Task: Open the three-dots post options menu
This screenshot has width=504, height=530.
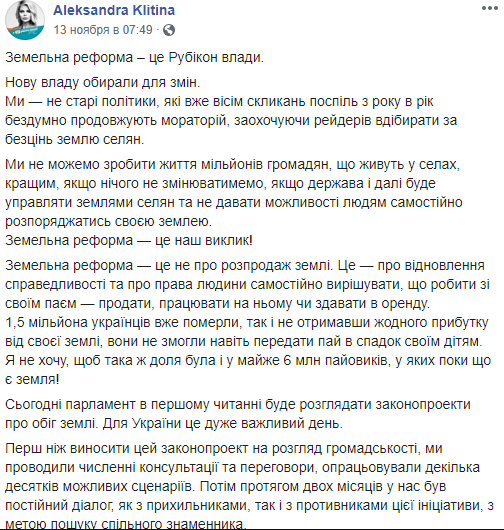Action: (489, 8)
